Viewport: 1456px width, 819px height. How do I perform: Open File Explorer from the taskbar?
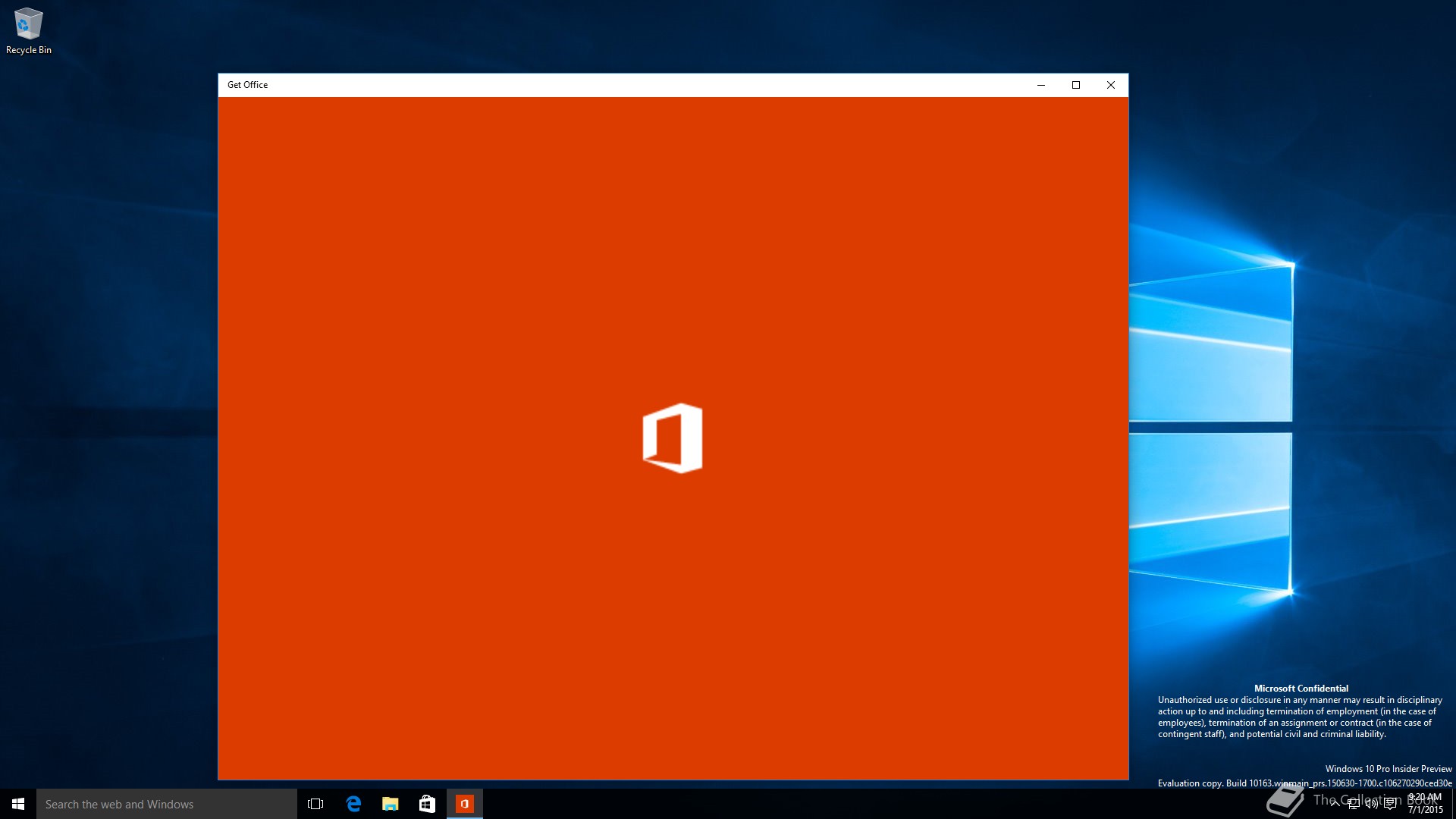point(390,804)
